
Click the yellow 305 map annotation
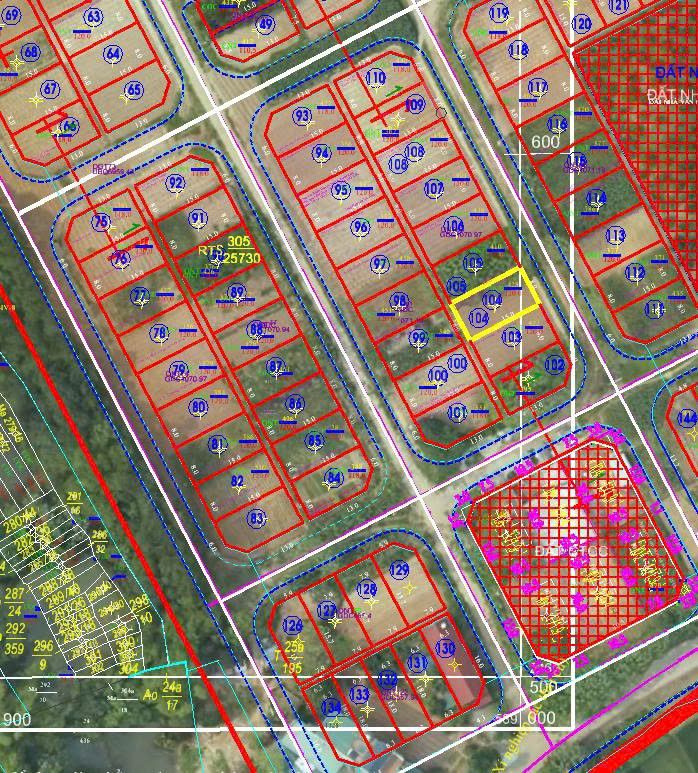[239, 242]
